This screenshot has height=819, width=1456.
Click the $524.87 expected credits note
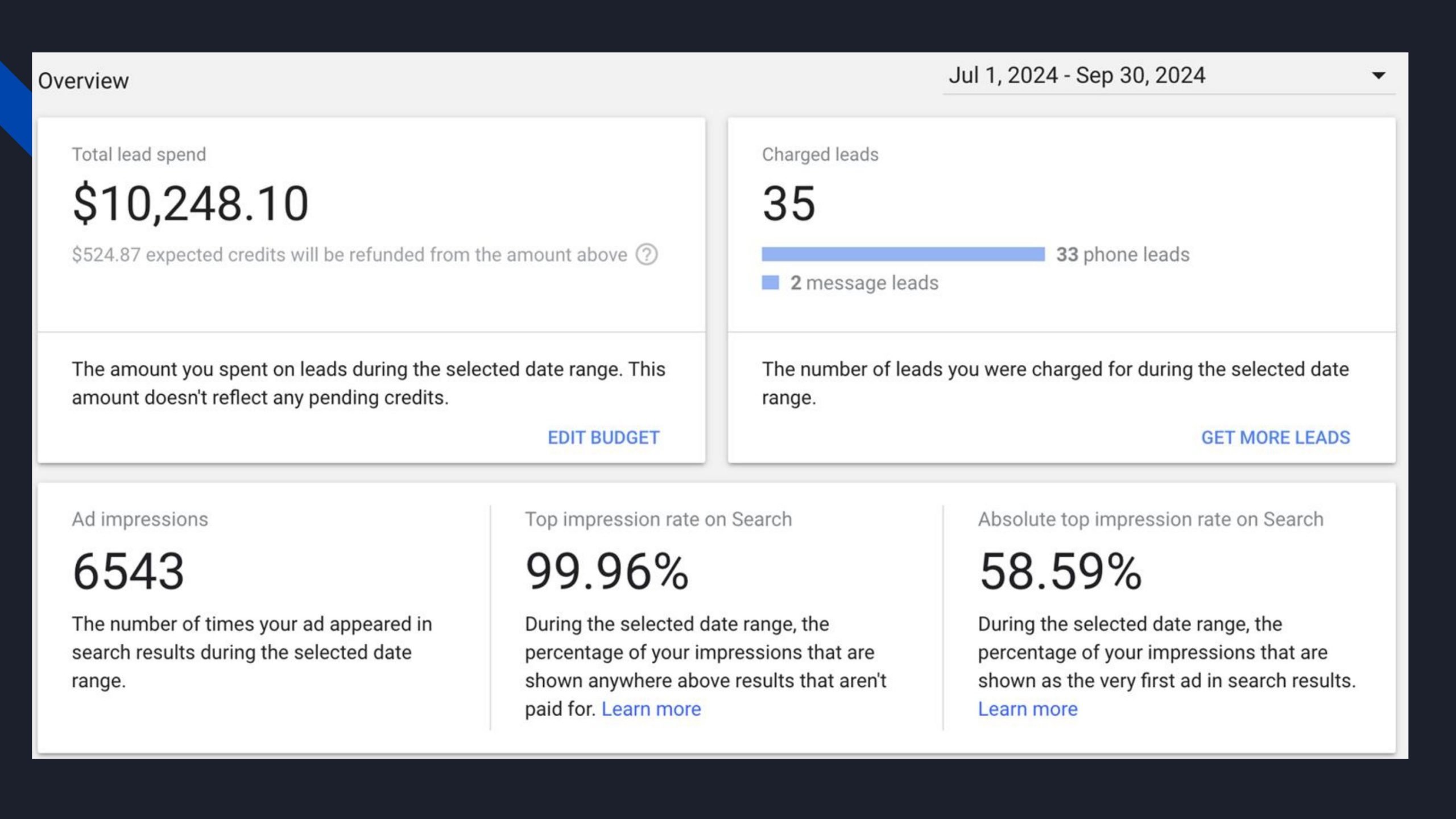349,255
